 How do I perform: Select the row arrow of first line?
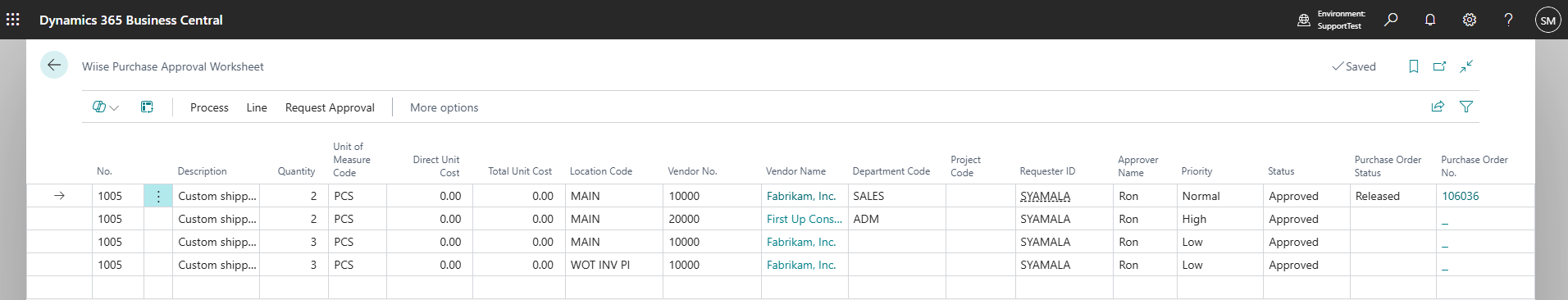[59, 196]
